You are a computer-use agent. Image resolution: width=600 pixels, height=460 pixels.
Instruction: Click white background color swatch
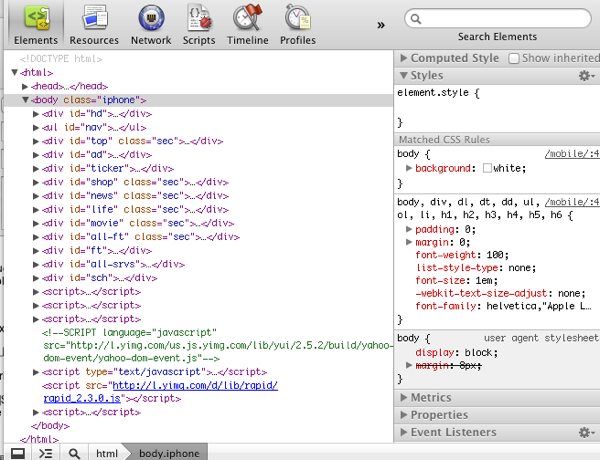487,168
